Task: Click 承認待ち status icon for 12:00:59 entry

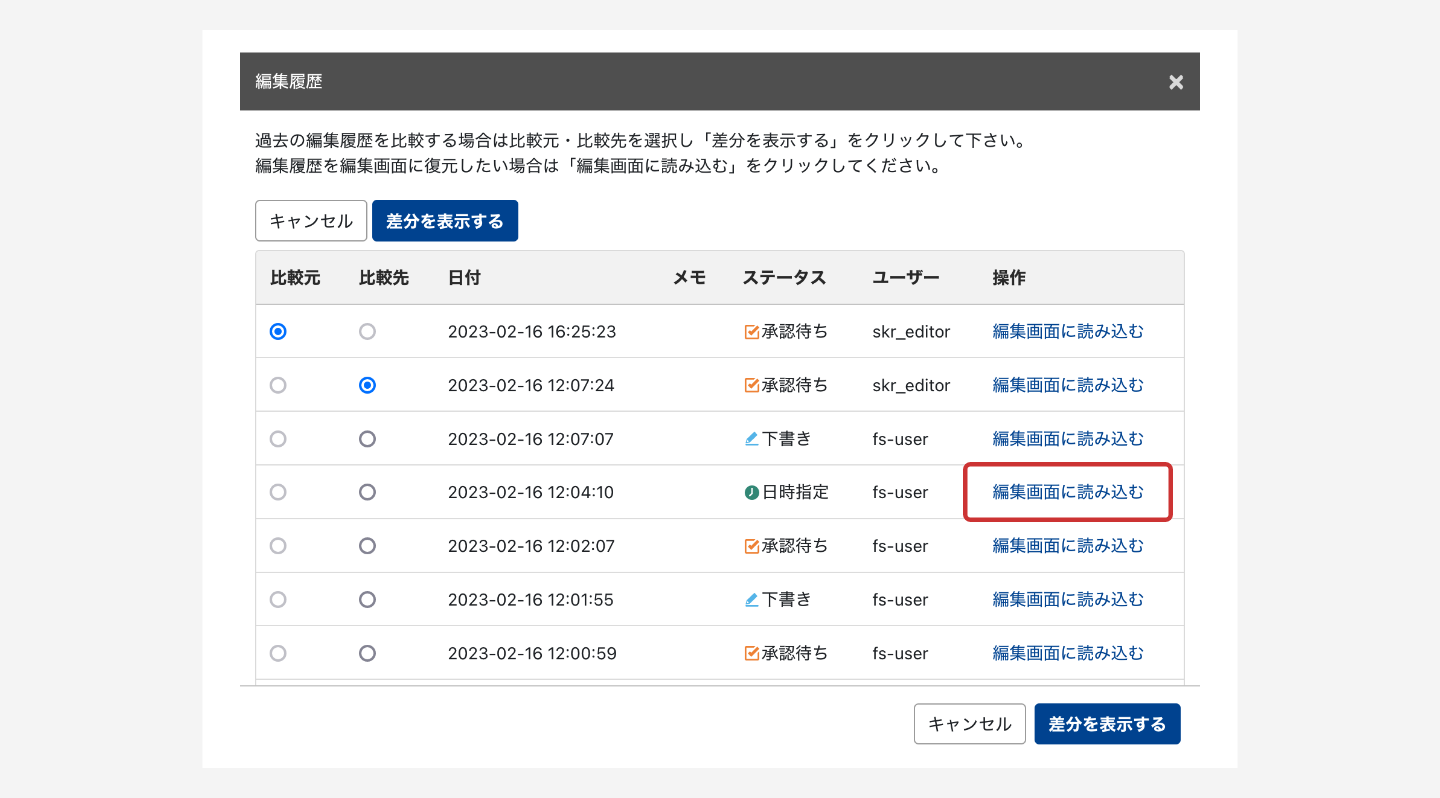Action: [752, 654]
